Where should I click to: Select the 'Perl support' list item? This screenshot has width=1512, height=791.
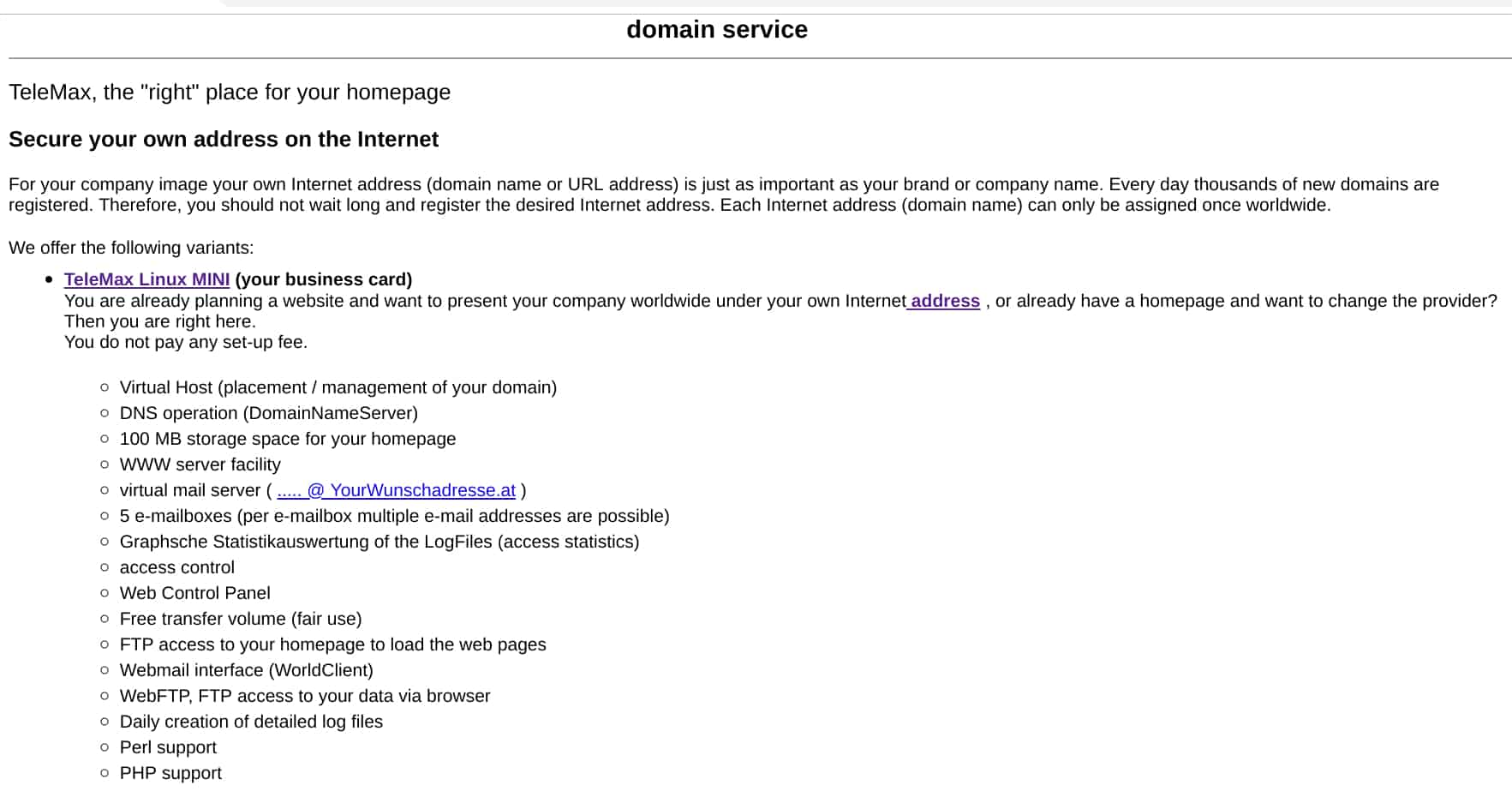point(168,747)
